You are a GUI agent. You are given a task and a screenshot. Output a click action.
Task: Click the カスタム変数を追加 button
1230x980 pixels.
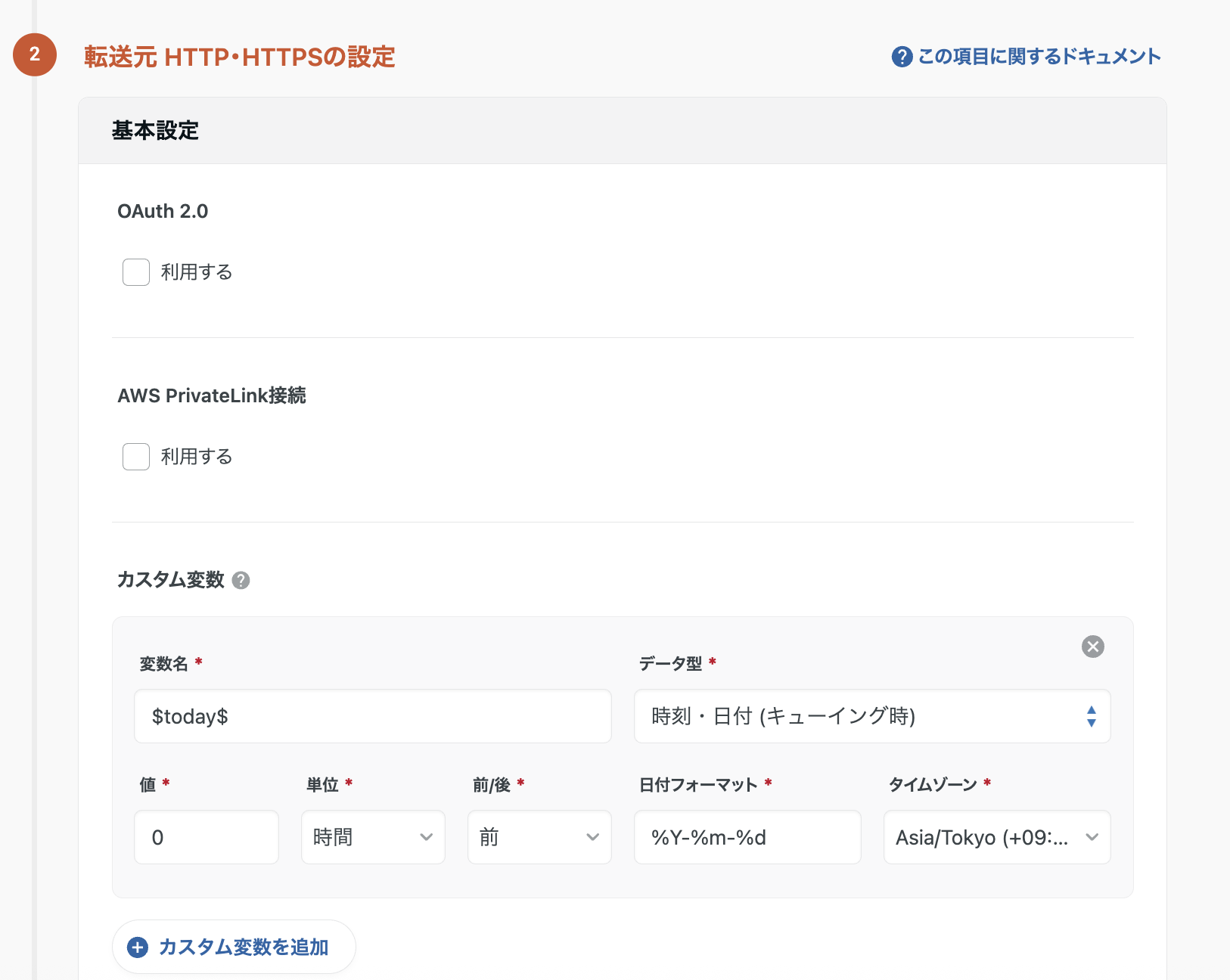(x=233, y=947)
